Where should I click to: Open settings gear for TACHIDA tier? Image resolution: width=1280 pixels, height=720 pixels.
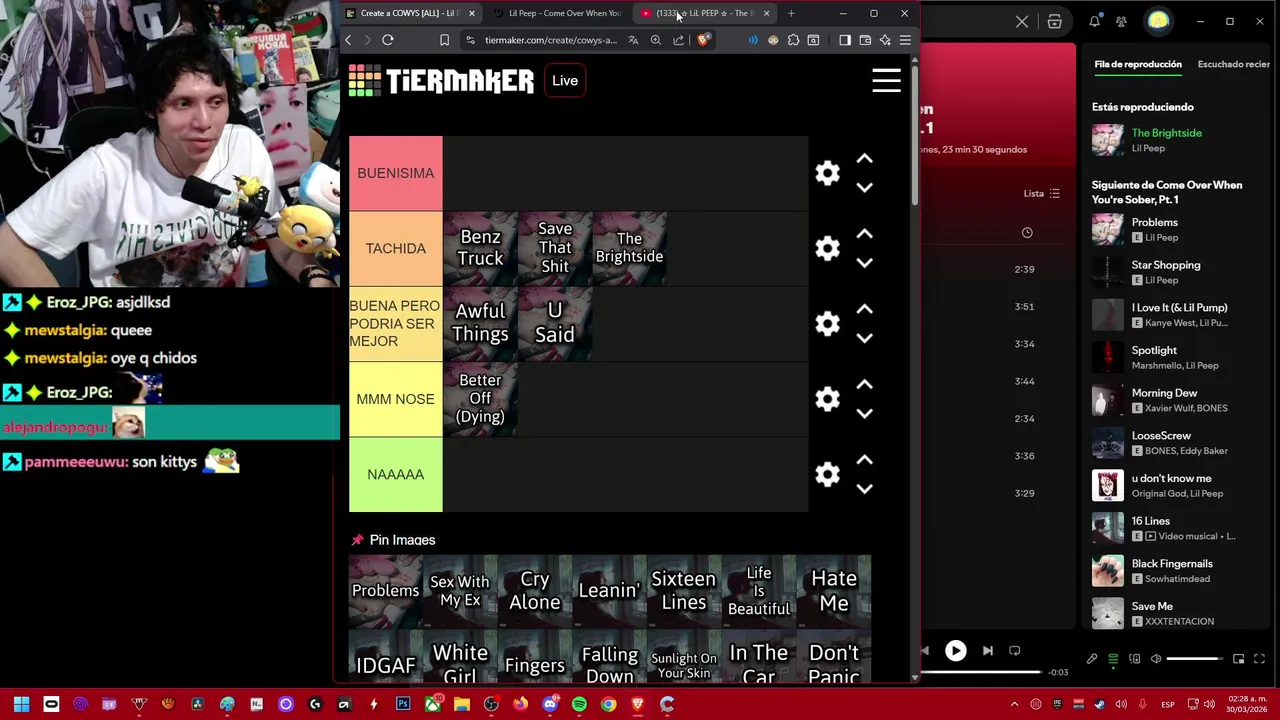[x=827, y=248]
